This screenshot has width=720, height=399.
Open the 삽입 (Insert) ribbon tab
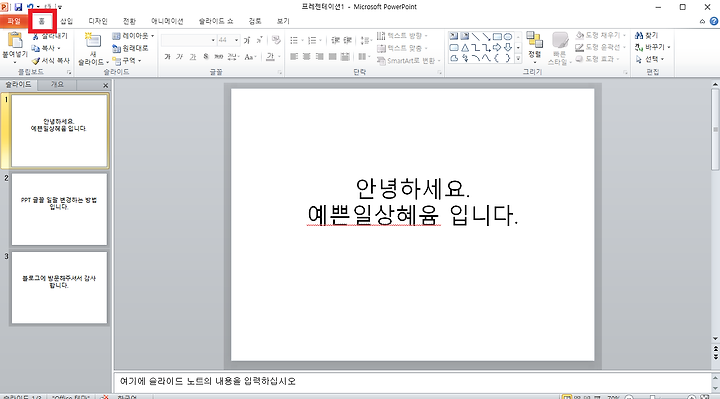[67, 21]
